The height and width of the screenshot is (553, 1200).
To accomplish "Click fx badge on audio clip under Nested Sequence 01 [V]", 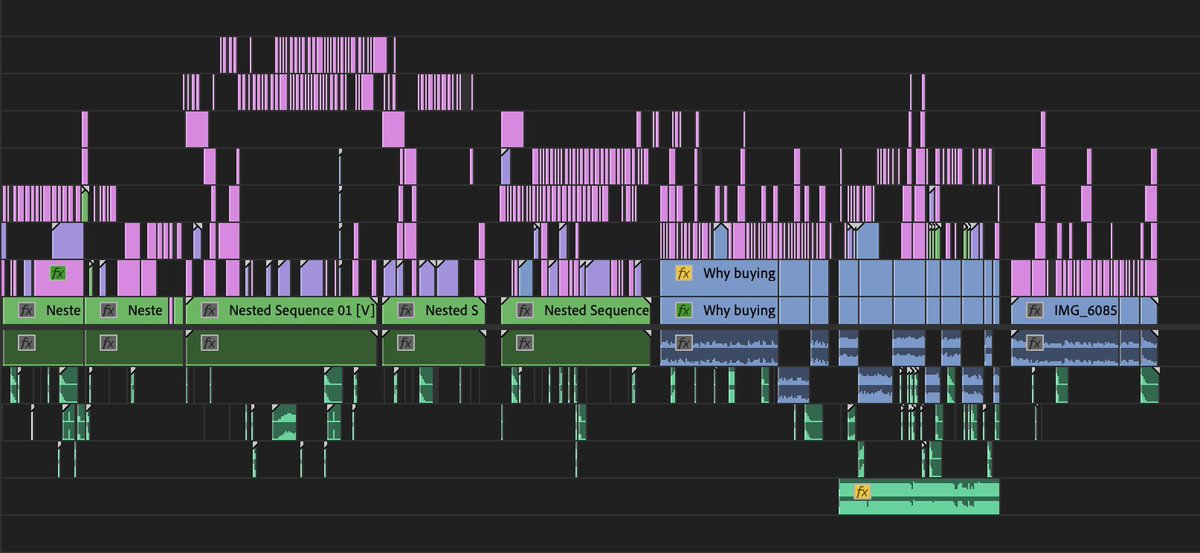I will tap(210, 343).
